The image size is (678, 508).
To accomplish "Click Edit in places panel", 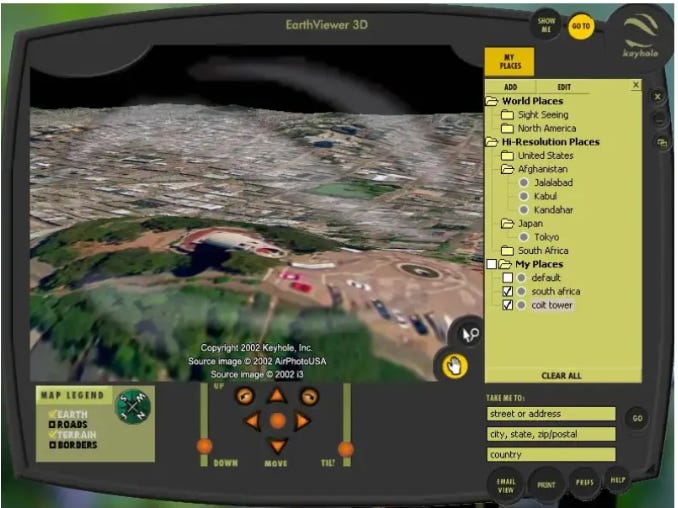I will pyautogui.click(x=564, y=87).
